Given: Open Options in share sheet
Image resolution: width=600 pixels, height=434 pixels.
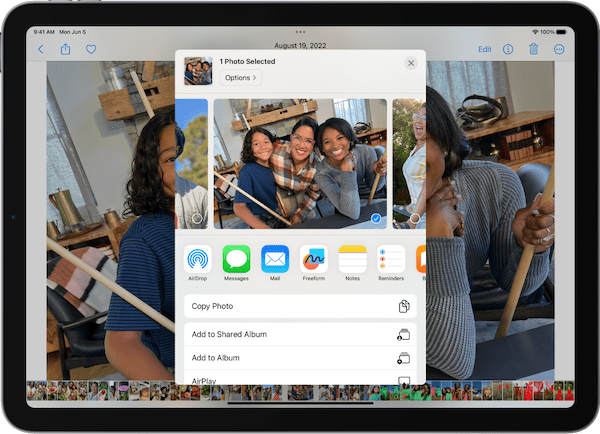Looking at the screenshot, I should tap(240, 78).
